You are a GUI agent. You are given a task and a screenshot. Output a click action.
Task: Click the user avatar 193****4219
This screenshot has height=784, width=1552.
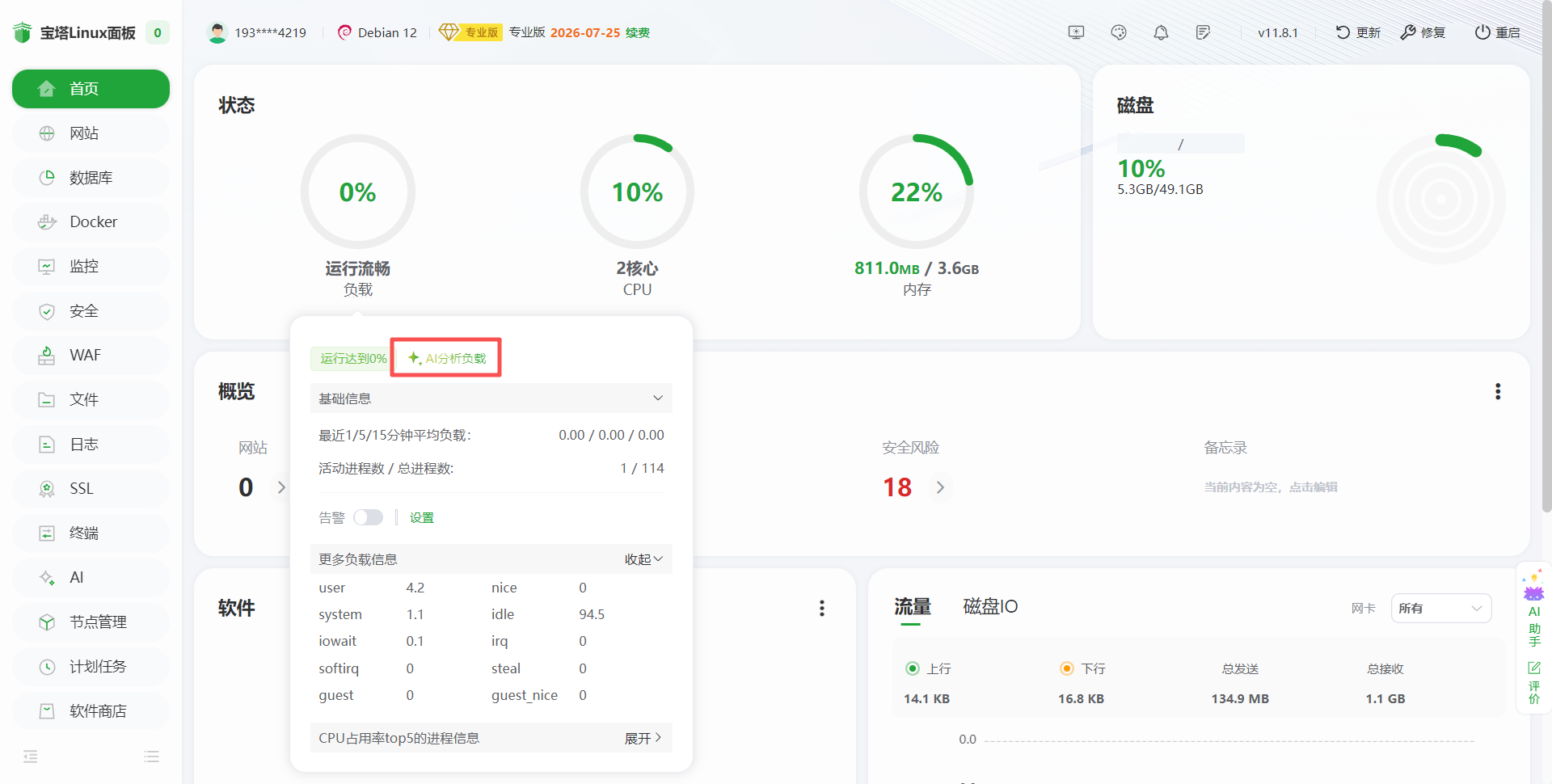tap(217, 32)
